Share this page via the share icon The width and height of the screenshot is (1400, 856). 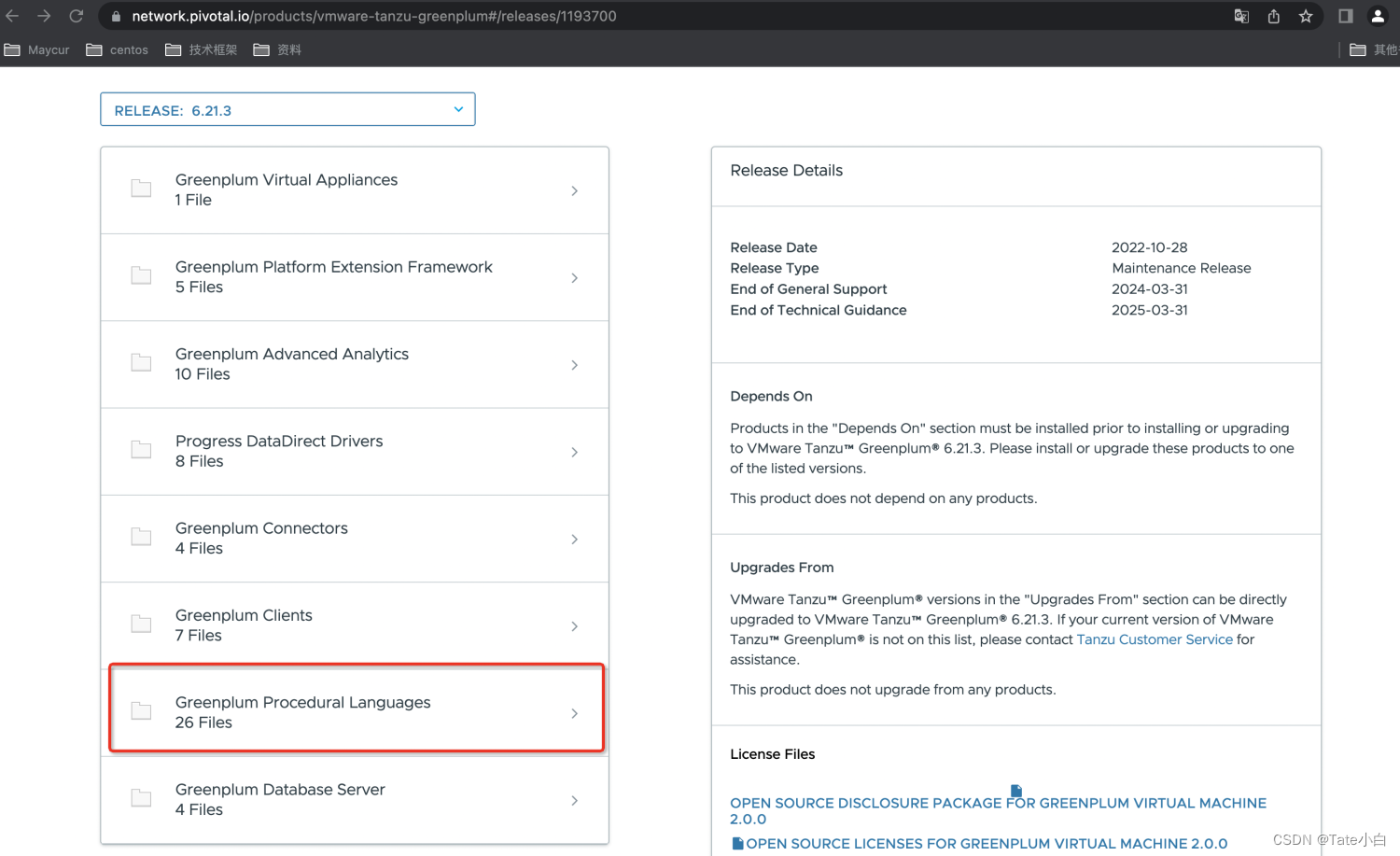pos(1273,16)
